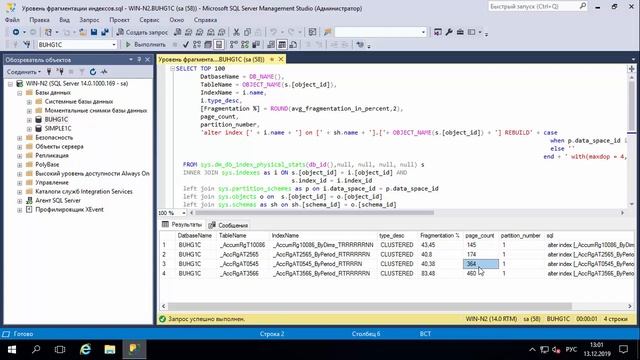Select the Репликация tree item
Screen dimensions: 640x360
52,156
